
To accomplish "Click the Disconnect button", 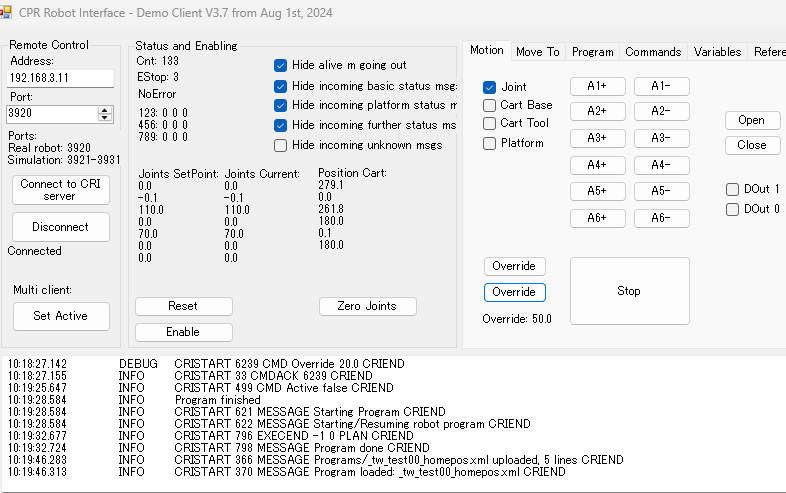I will point(60,227).
